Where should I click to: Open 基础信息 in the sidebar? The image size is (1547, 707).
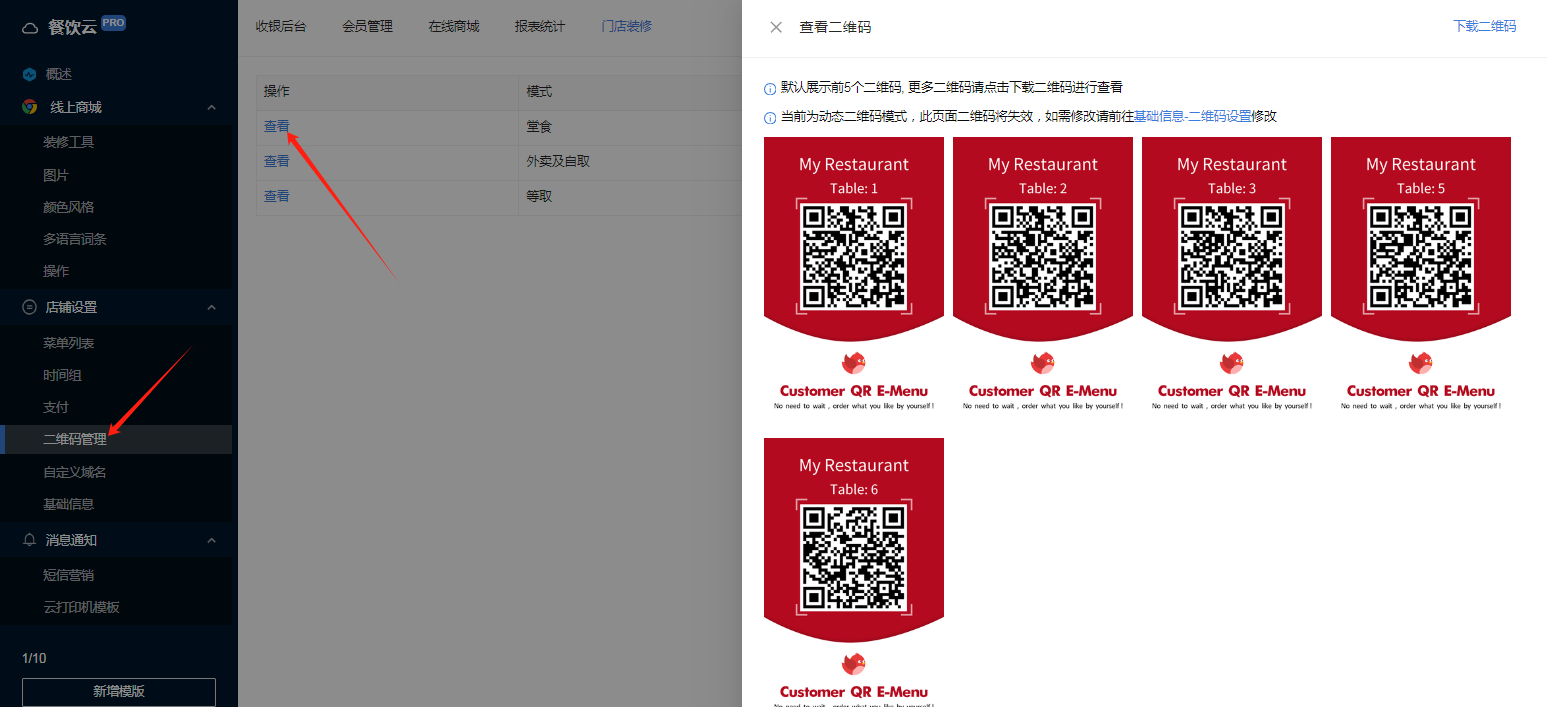click(69, 504)
